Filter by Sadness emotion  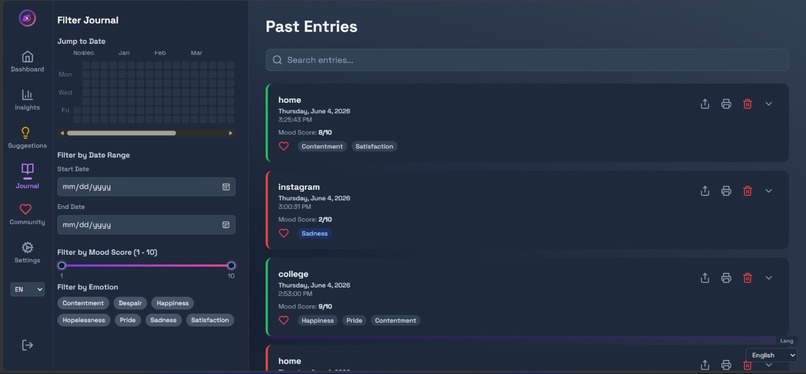(163, 320)
